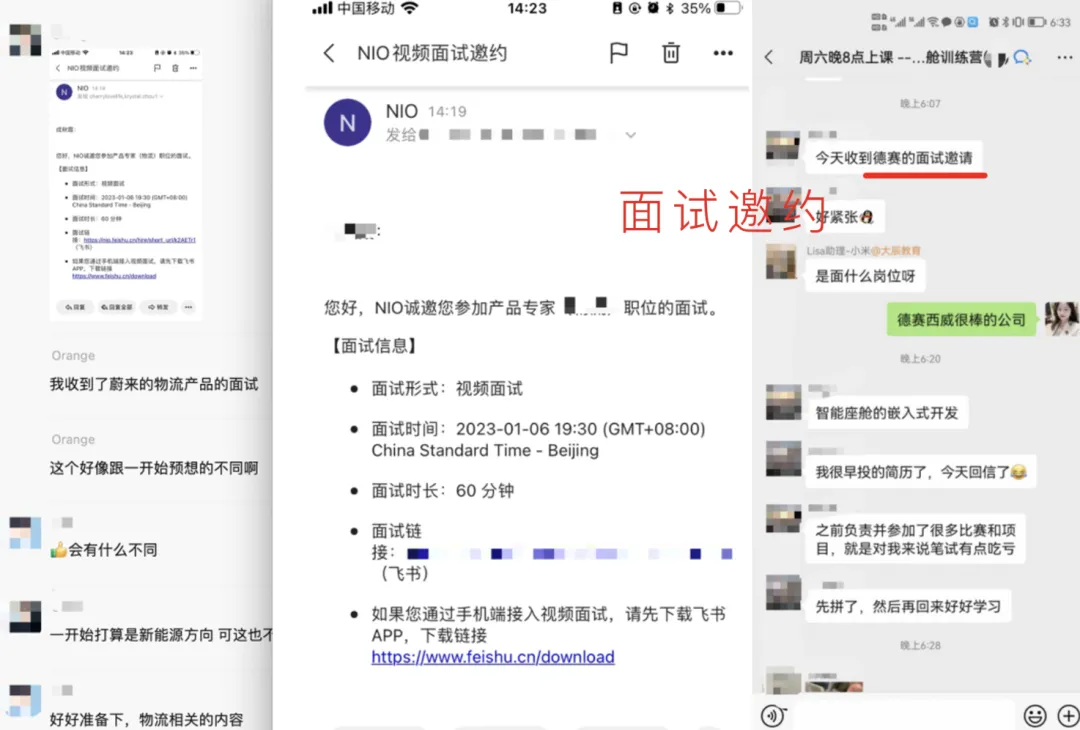Tap the purple N sender avatar

coord(347,123)
